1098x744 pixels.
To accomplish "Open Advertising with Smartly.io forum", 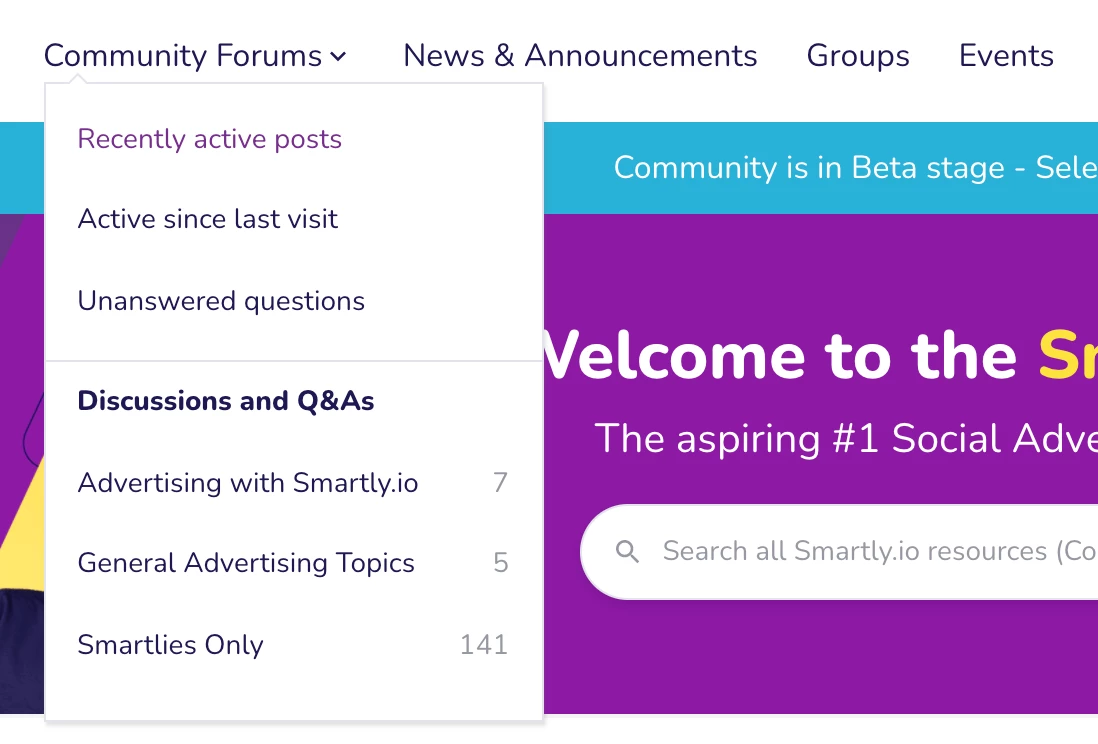I will coord(248,483).
